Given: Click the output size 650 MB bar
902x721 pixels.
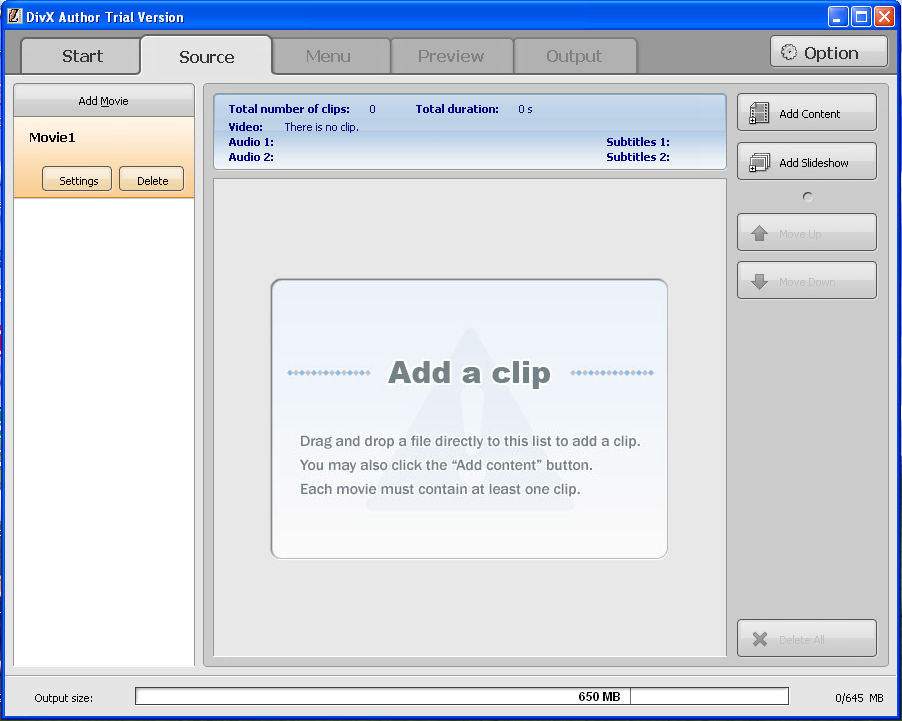Looking at the screenshot, I should [462, 696].
